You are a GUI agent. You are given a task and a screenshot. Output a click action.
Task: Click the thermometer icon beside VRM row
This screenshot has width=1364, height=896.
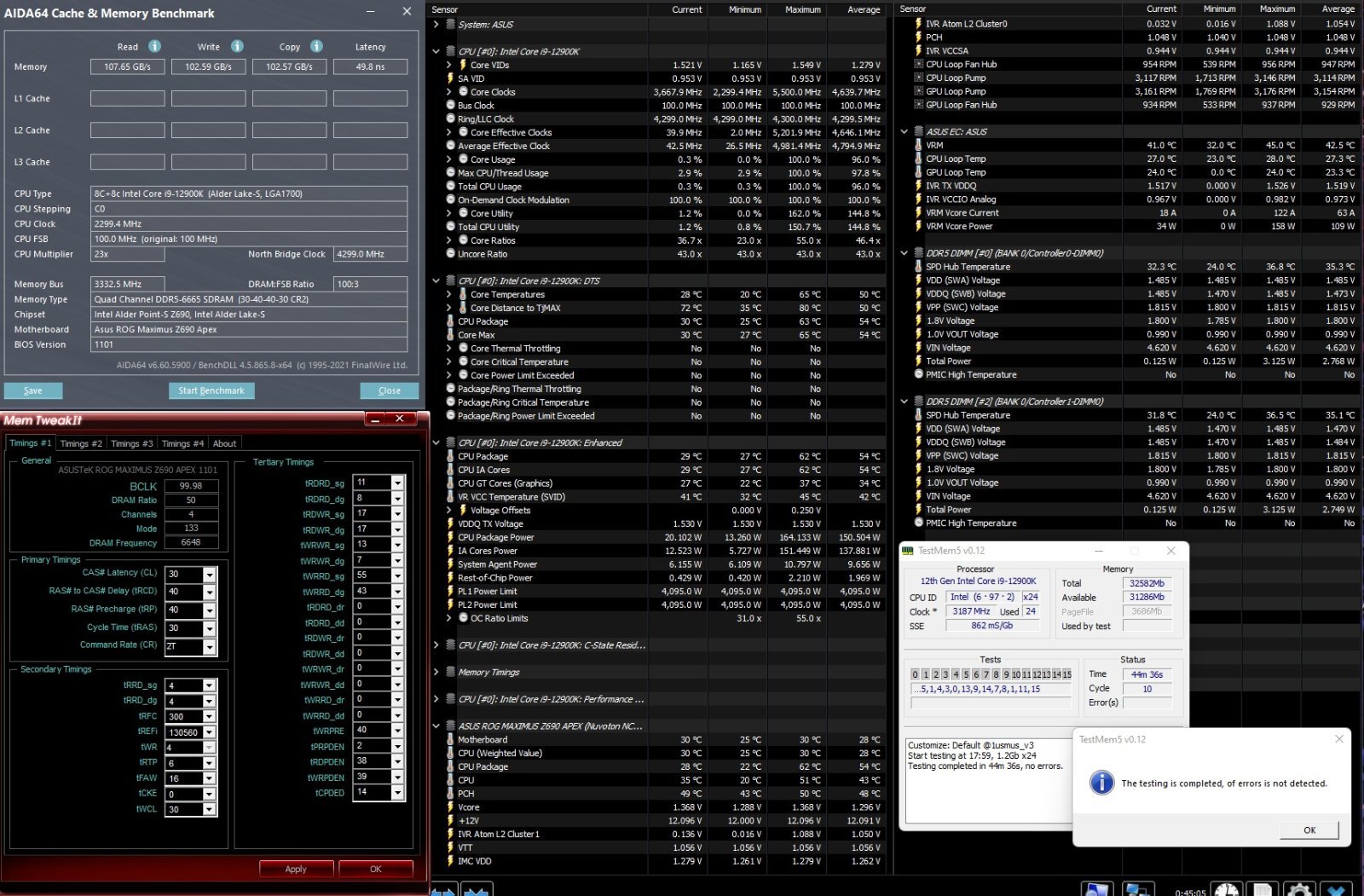pos(918,145)
